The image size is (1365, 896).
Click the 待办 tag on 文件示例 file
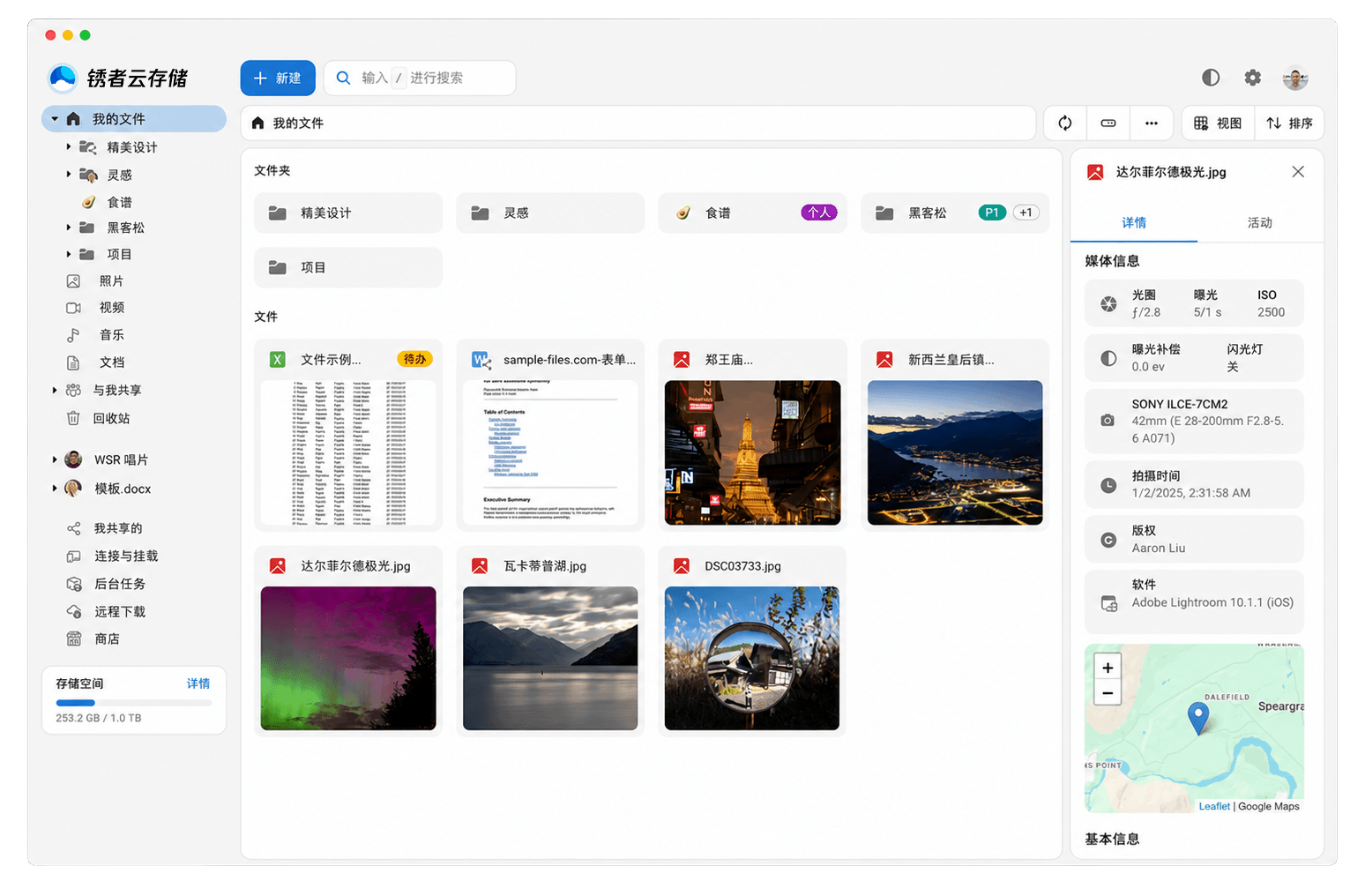coord(415,359)
